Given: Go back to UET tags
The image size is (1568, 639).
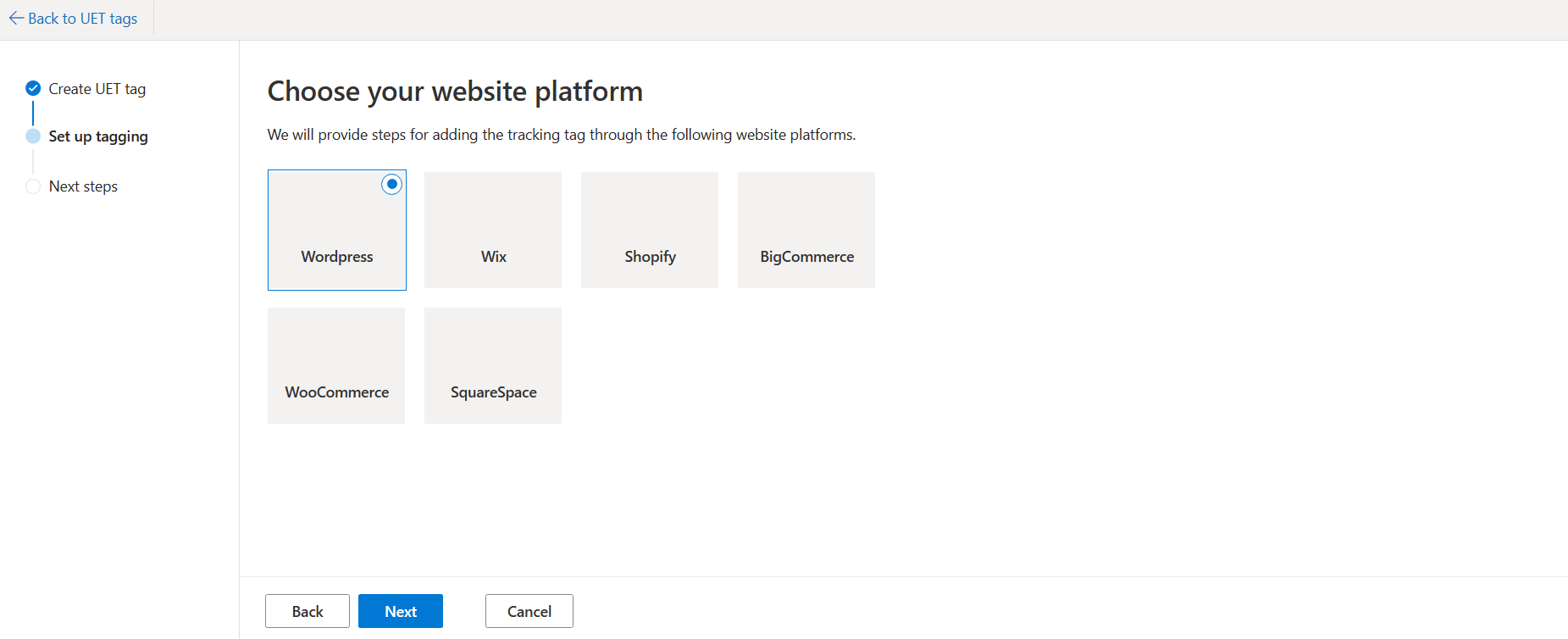Looking at the screenshot, I should 73,19.
